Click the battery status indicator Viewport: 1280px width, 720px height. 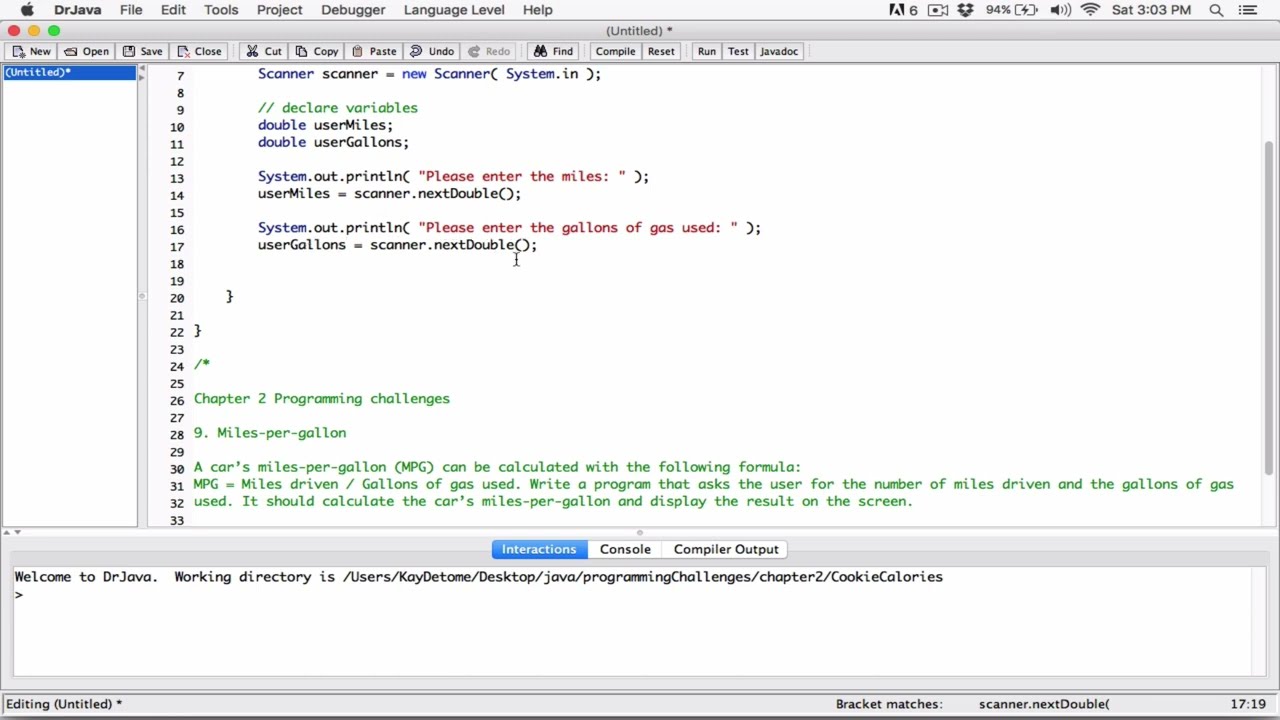pyautogui.click(x=1011, y=10)
